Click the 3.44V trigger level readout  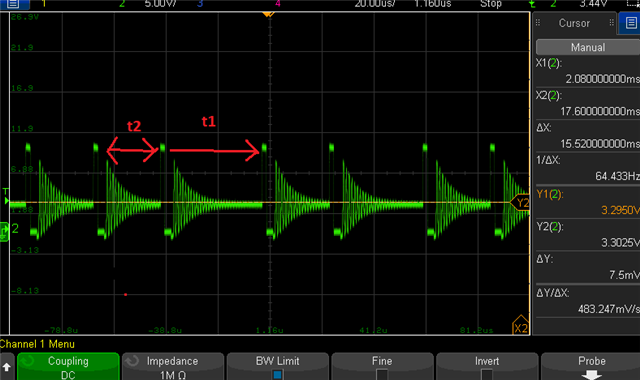[x=593, y=4]
